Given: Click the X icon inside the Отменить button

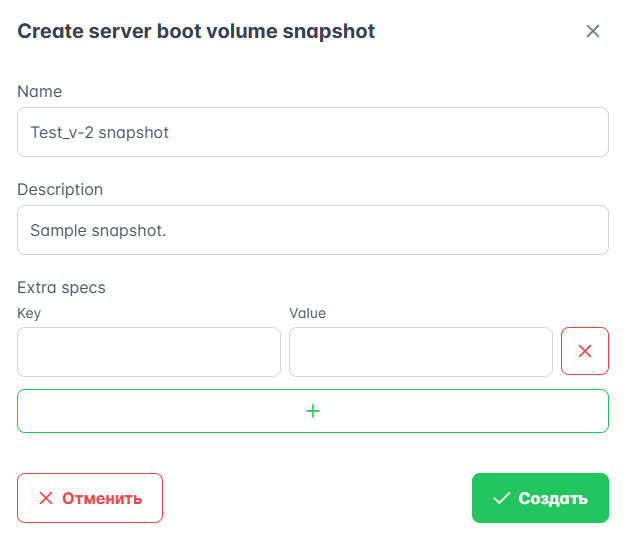Looking at the screenshot, I should pyautogui.click(x=46, y=498).
